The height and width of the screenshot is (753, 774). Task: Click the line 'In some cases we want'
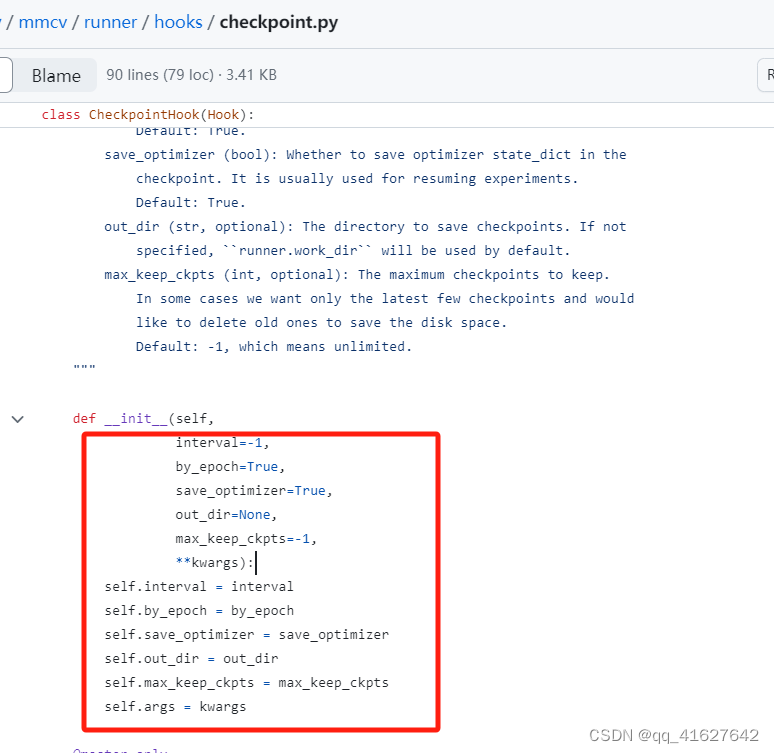[x=385, y=299]
